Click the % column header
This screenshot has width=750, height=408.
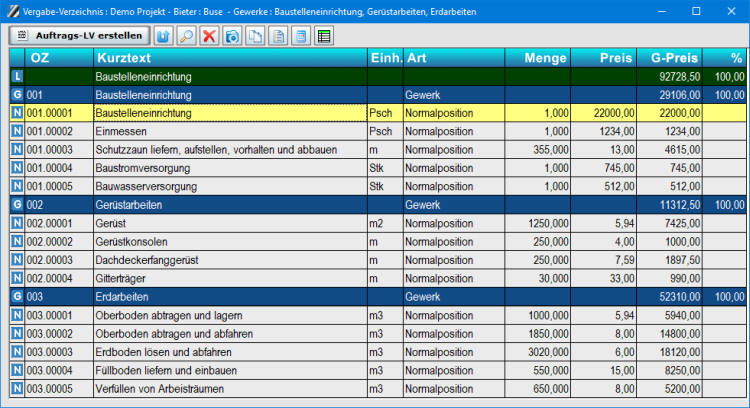[x=725, y=58]
